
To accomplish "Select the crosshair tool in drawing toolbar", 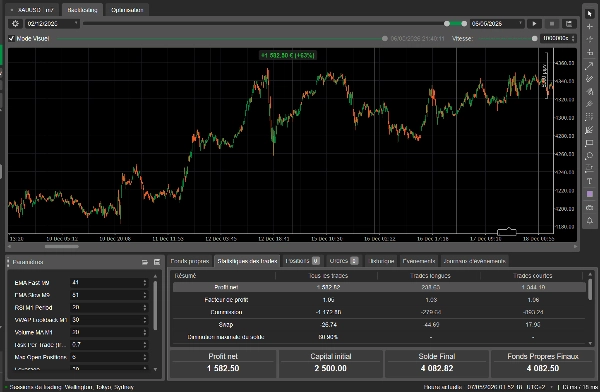I will 589,26.
